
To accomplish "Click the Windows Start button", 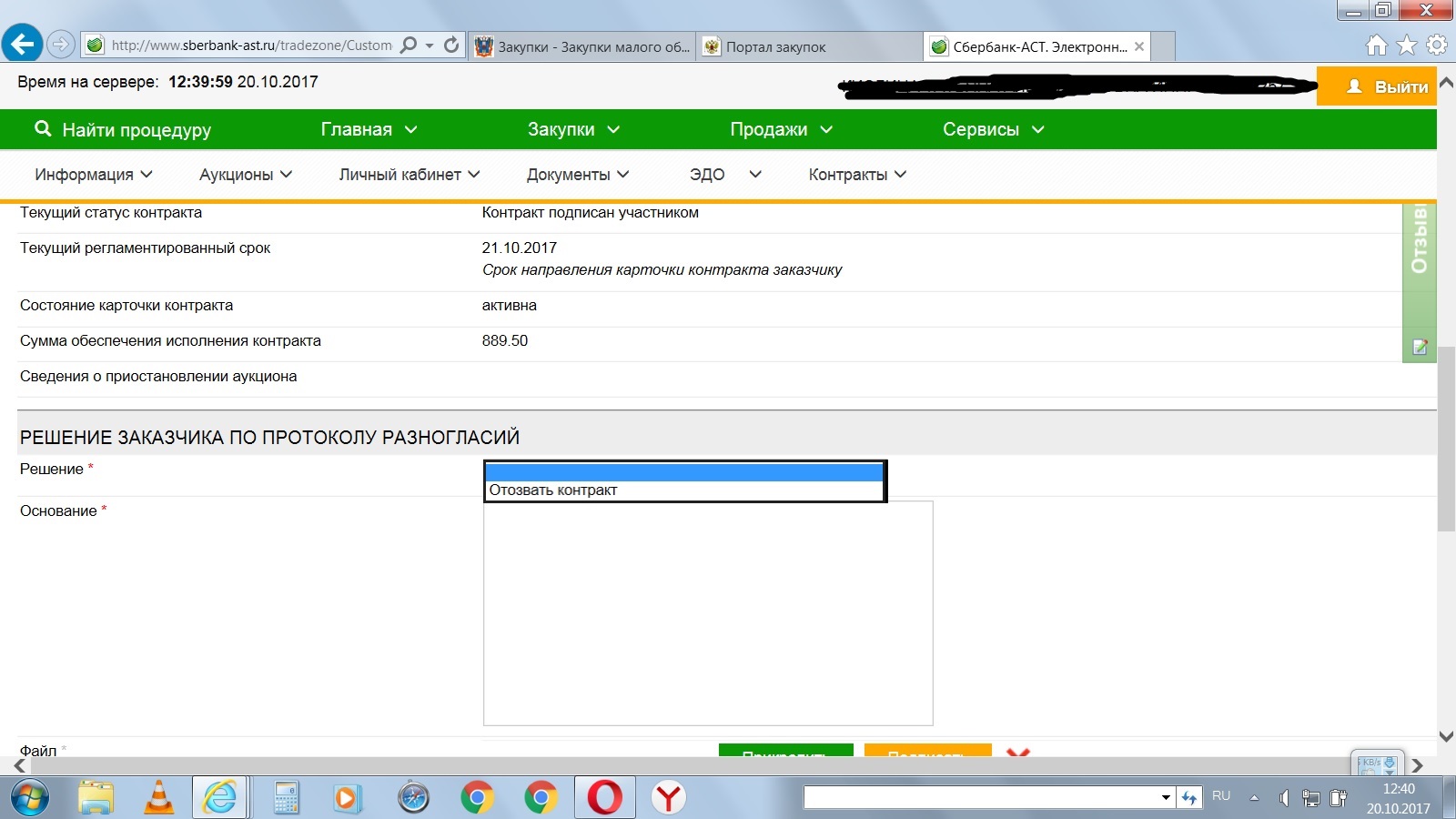I will coord(29,798).
